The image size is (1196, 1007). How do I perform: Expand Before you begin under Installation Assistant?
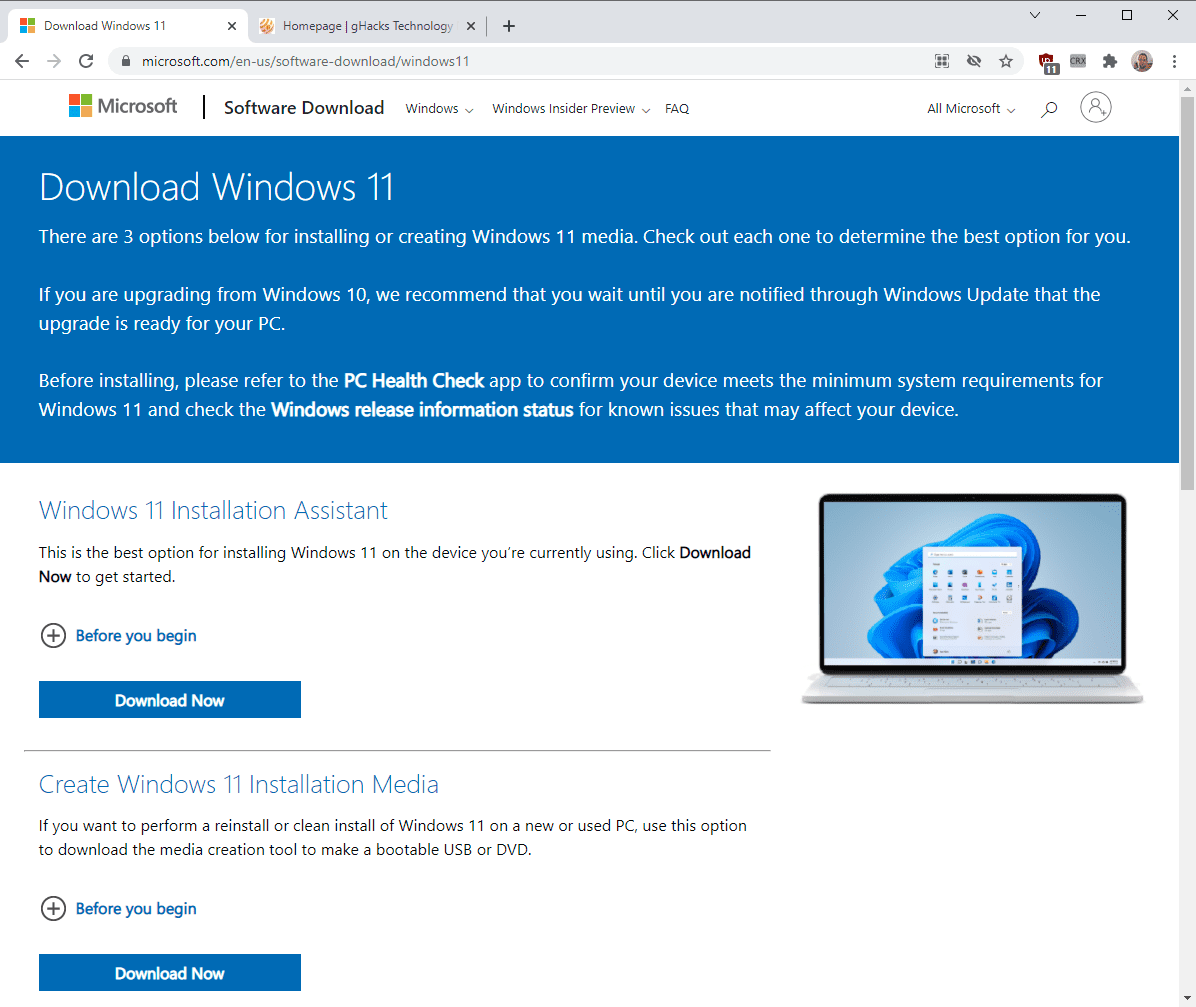[x=118, y=635]
